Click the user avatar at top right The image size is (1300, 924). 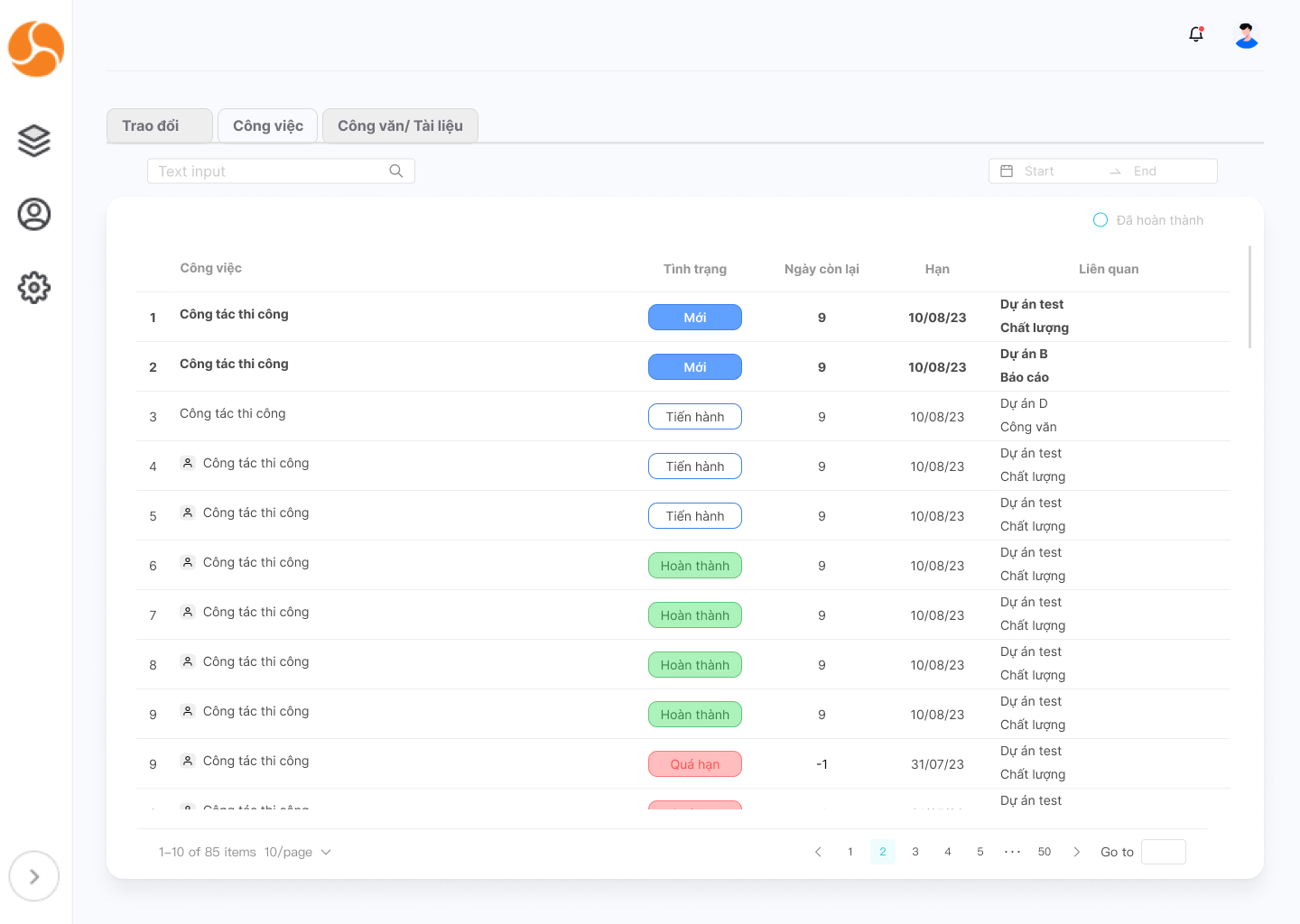[x=1247, y=35]
